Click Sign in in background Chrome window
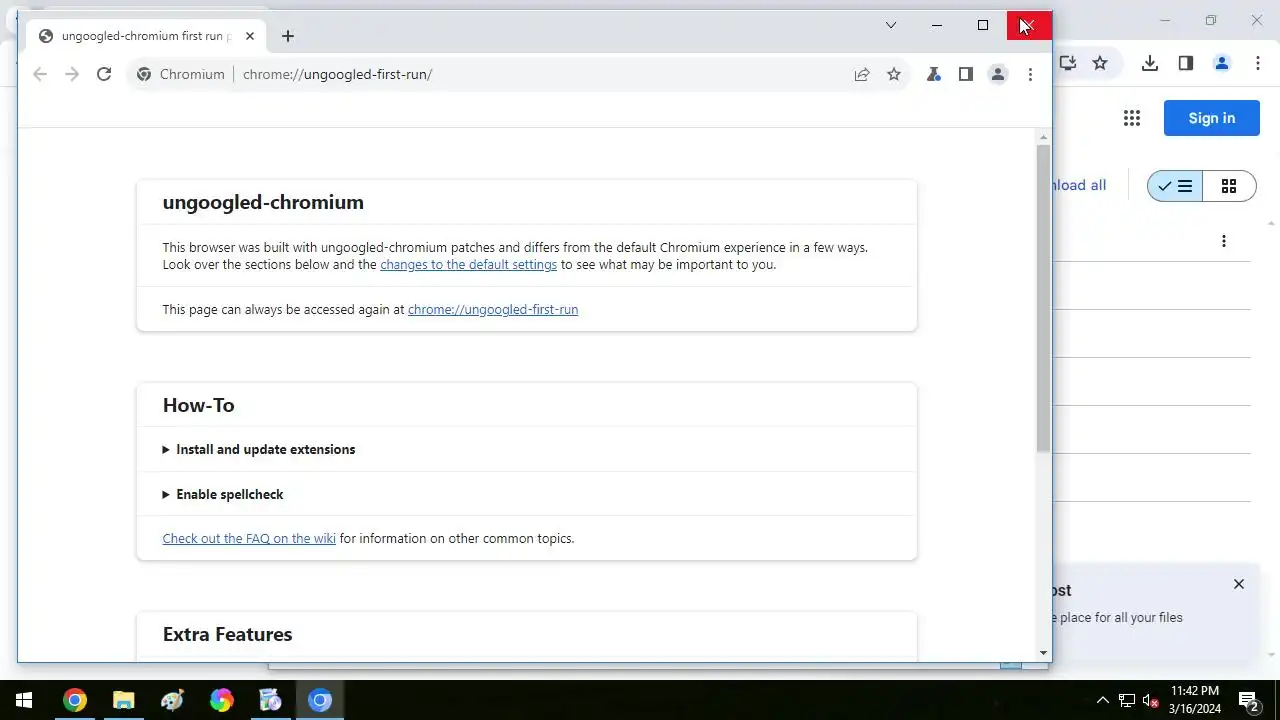This screenshot has width=1280, height=720. [1212, 118]
